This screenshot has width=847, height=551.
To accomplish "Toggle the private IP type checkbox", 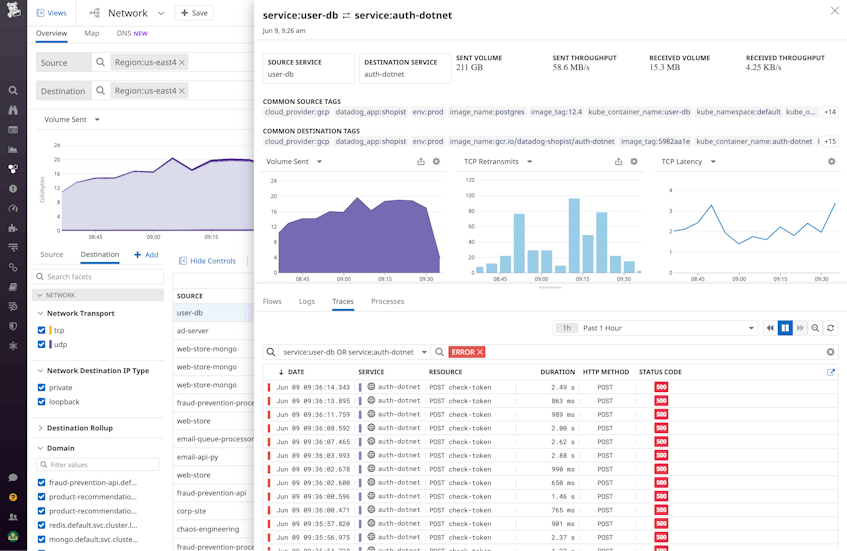I will click(x=42, y=387).
